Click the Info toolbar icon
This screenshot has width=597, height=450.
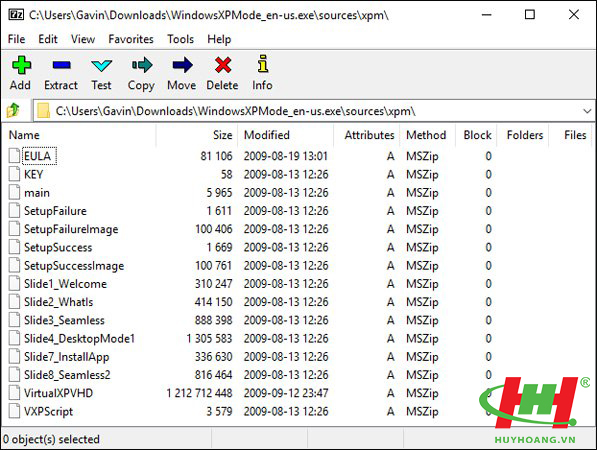pos(263,64)
